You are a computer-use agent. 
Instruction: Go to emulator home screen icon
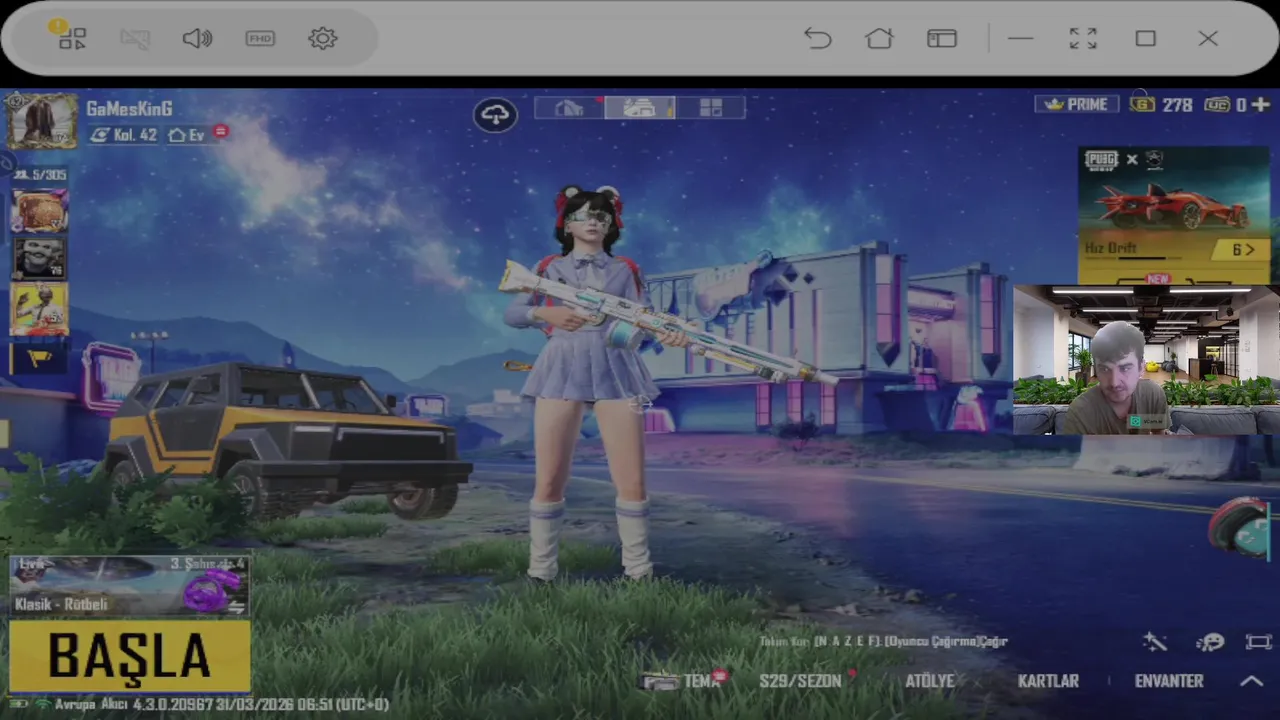pos(879,38)
